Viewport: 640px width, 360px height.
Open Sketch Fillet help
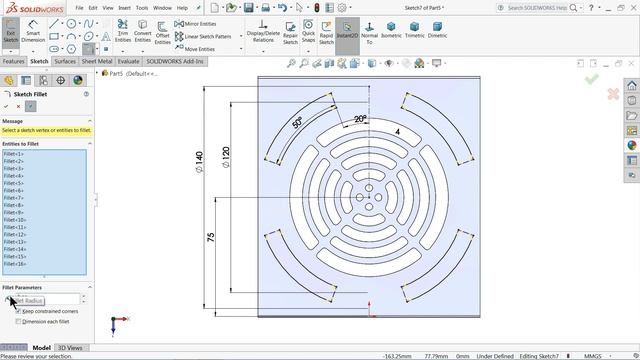pyautogui.click(x=87, y=94)
